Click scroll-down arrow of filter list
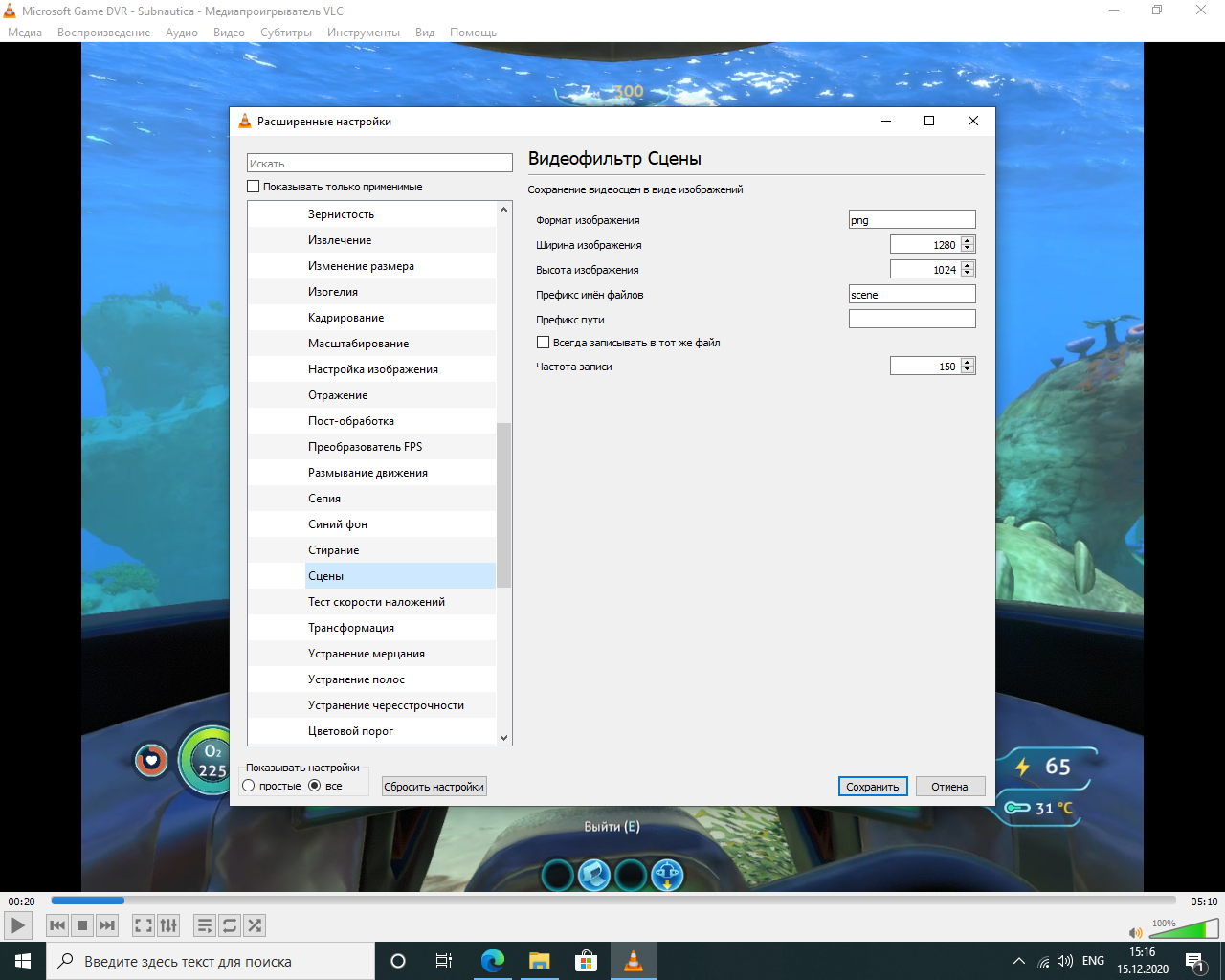The height and width of the screenshot is (980, 1225). click(504, 738)
